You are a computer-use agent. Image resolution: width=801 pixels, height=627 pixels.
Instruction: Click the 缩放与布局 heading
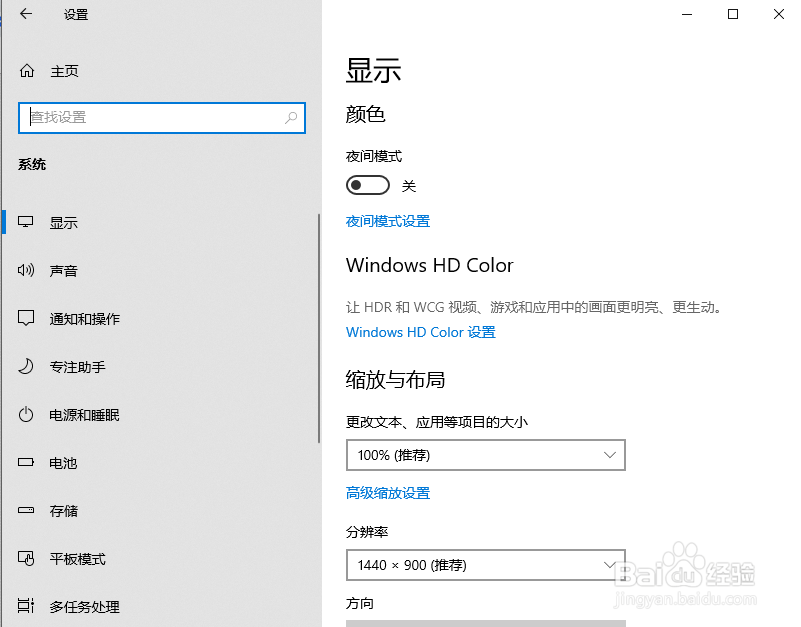point(395,380)
